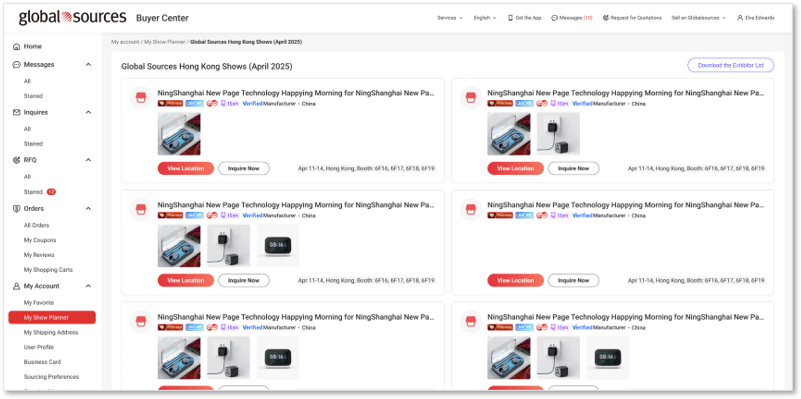Viewport: 801px width, 399px height.
Task: Click the Inquires envelope icon
Action: pos(16,112)
